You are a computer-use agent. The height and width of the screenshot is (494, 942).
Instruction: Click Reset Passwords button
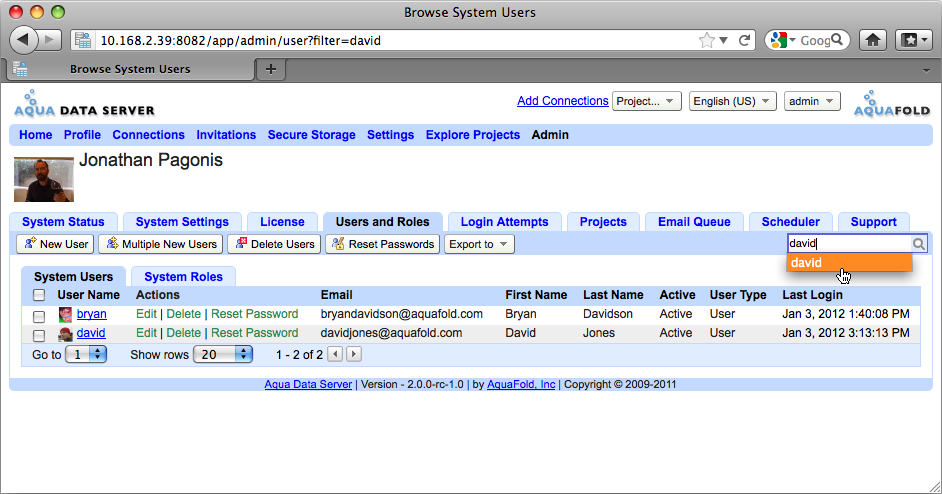[x=383, y=244]
